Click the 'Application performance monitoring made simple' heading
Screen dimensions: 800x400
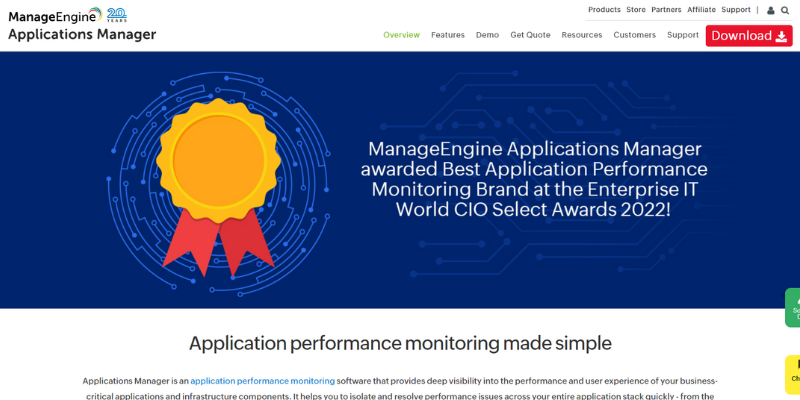tap(400, 343)
